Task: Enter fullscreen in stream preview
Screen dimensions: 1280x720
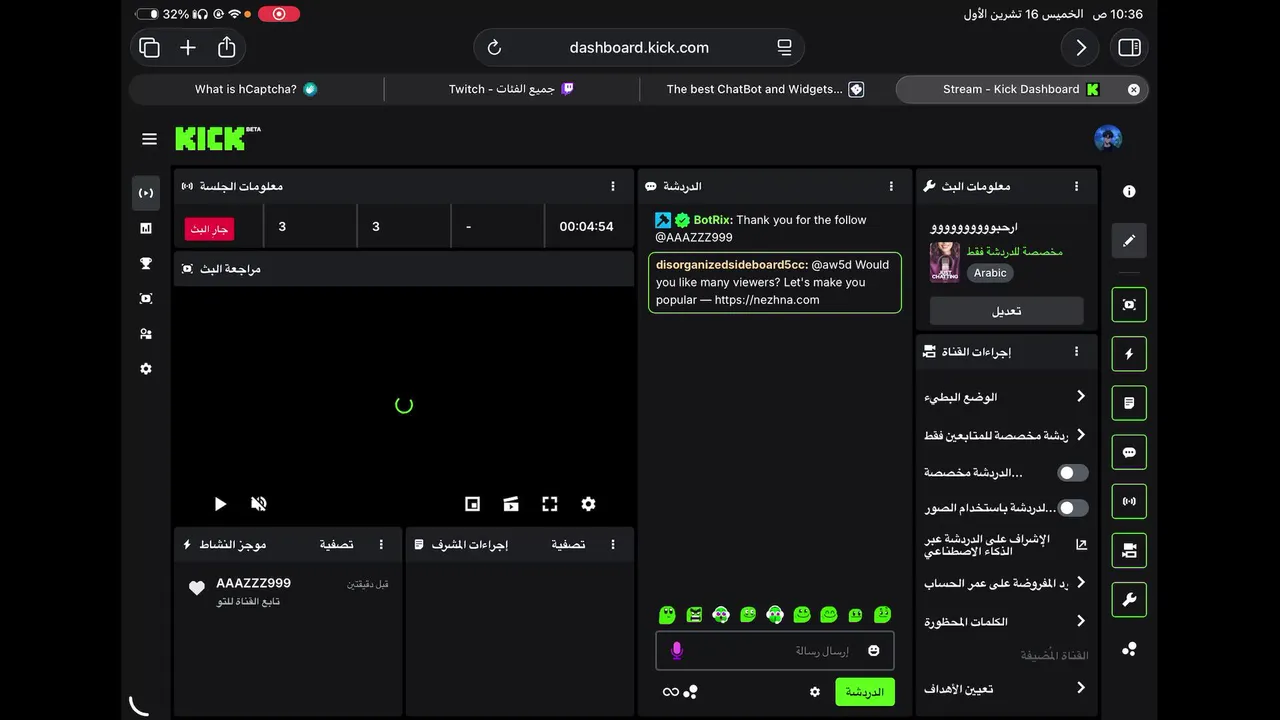Action: (x=550, y=504)
